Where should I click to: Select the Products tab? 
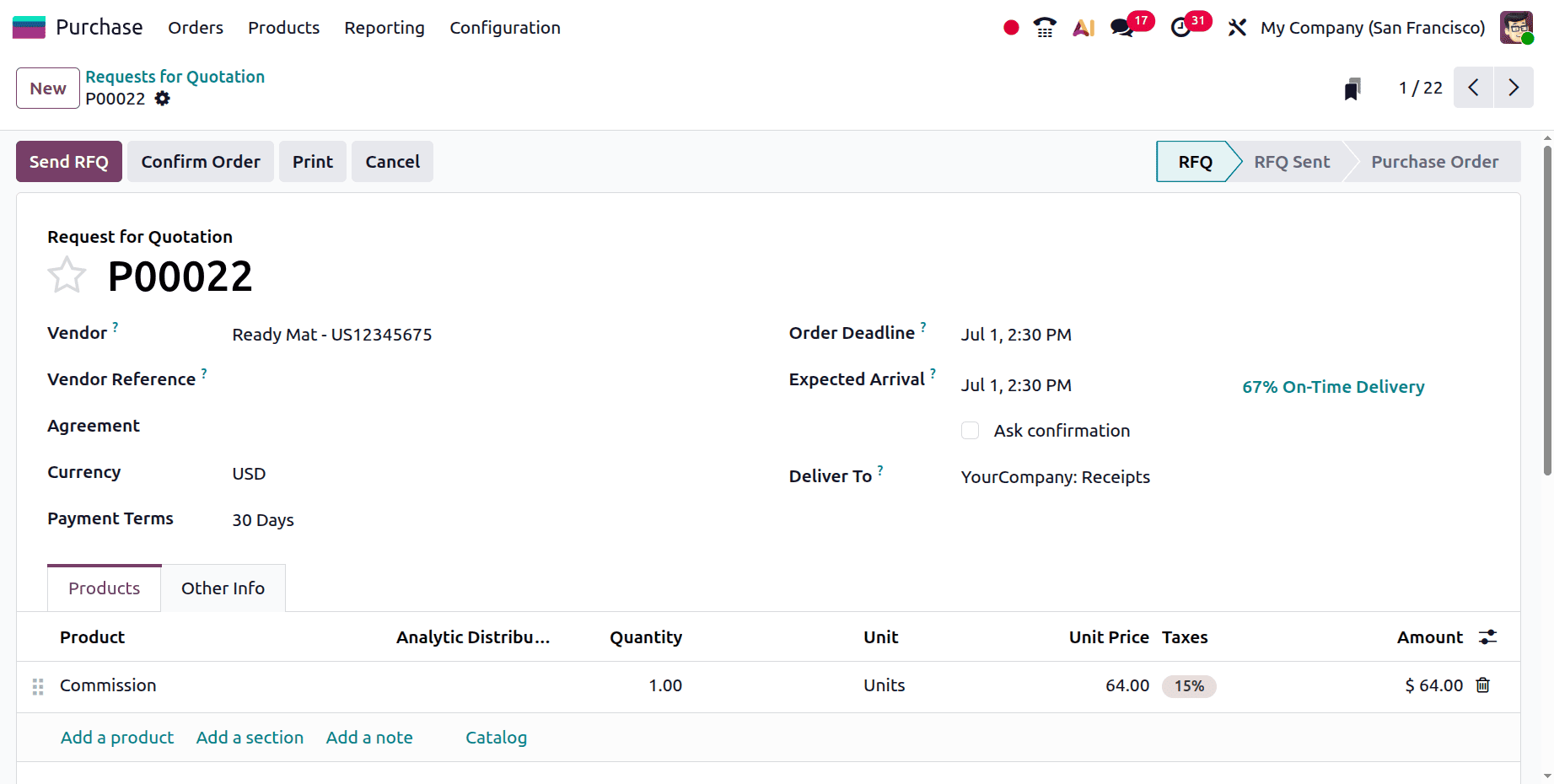[105, 588]
